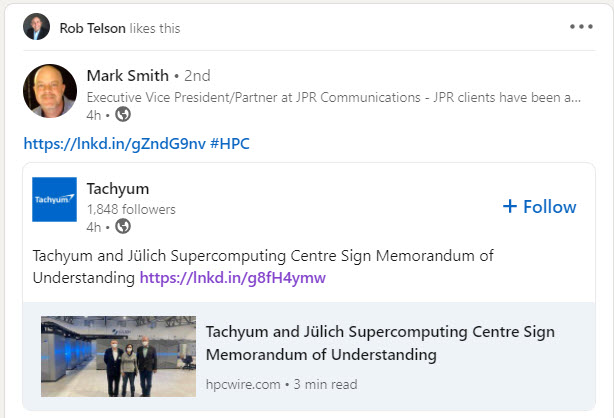Open the post options three-dot menu
The height and width of the screenshot is (418, 614).
[581, 27]
